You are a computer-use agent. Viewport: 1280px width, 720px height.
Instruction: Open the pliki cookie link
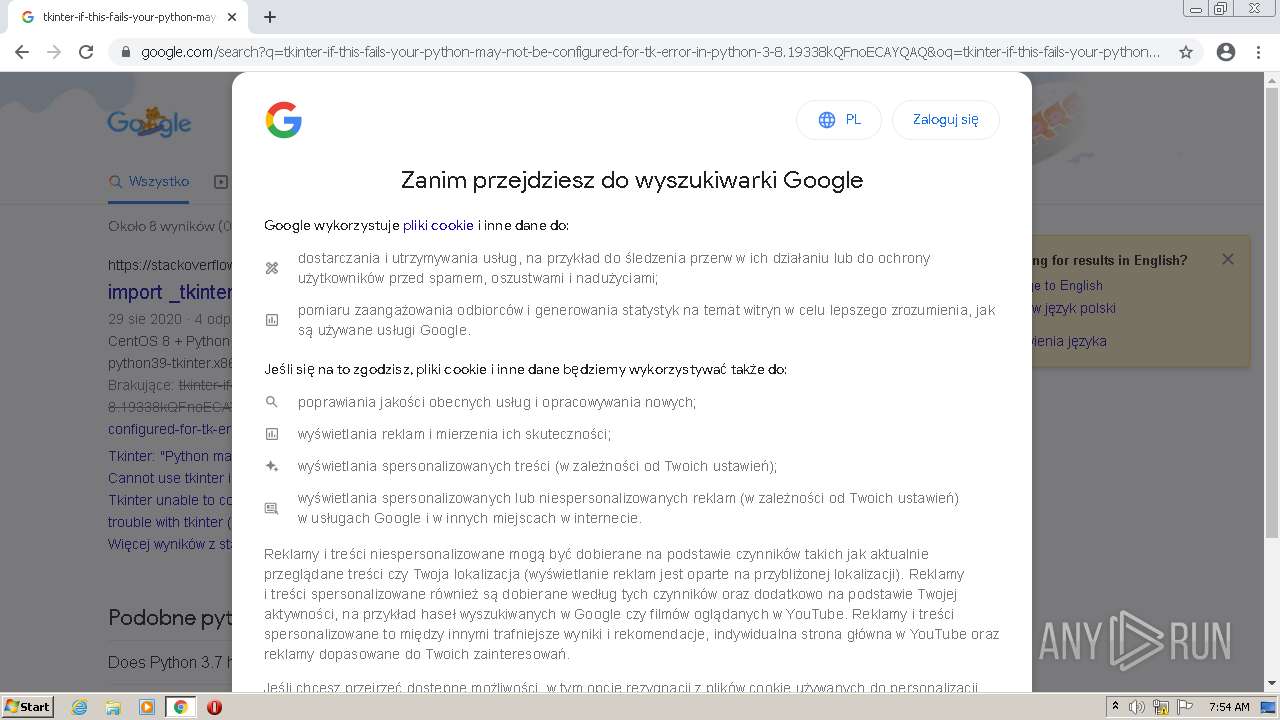pyautogui.click(x=438, y=226)
